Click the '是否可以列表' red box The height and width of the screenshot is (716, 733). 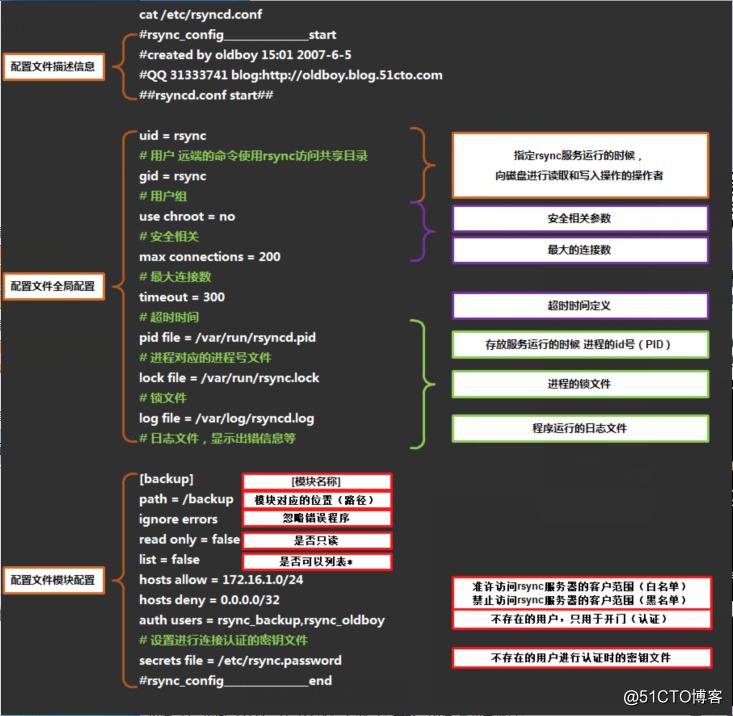point(316,562)
